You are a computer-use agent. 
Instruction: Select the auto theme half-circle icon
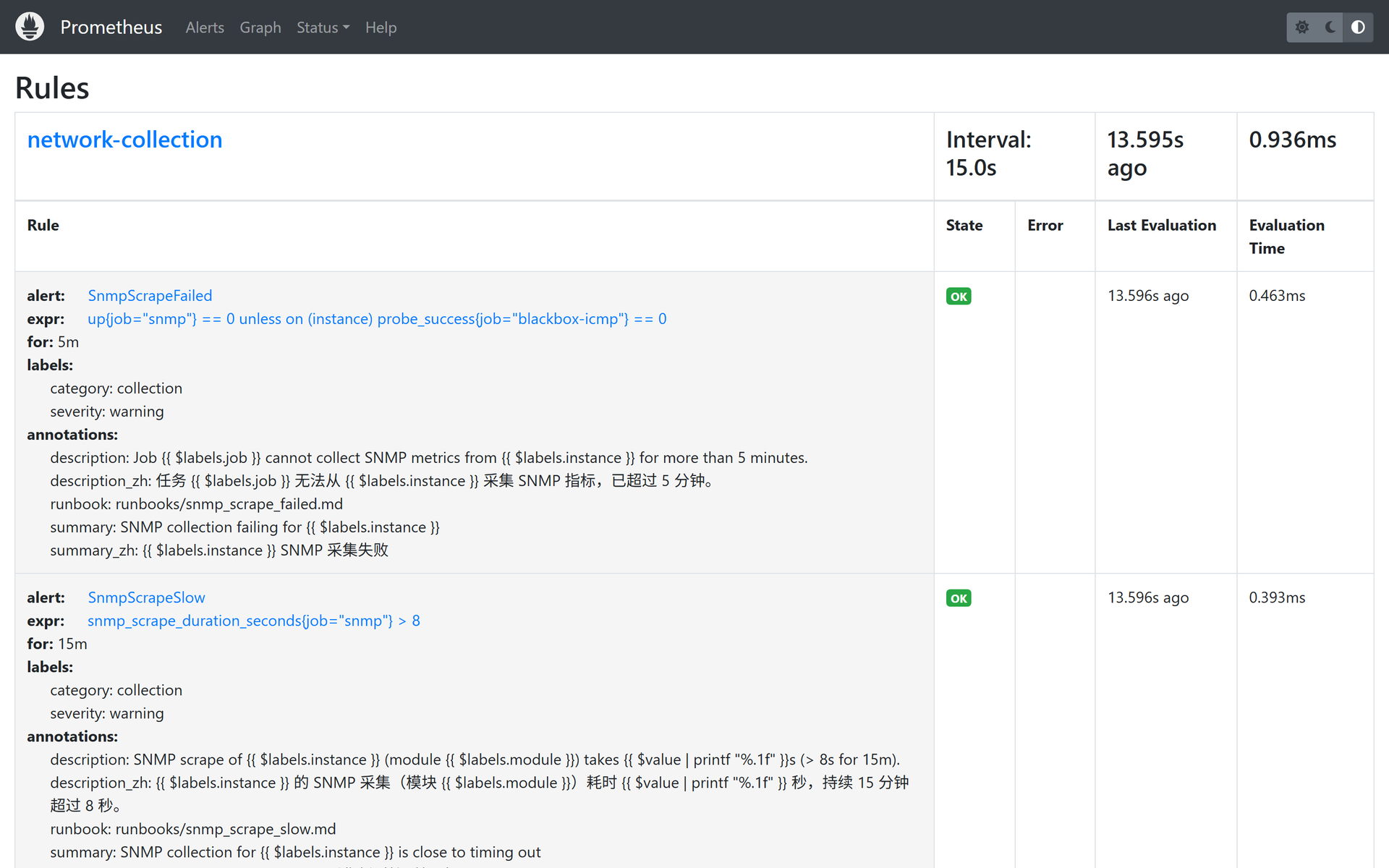click(1358, 27)
